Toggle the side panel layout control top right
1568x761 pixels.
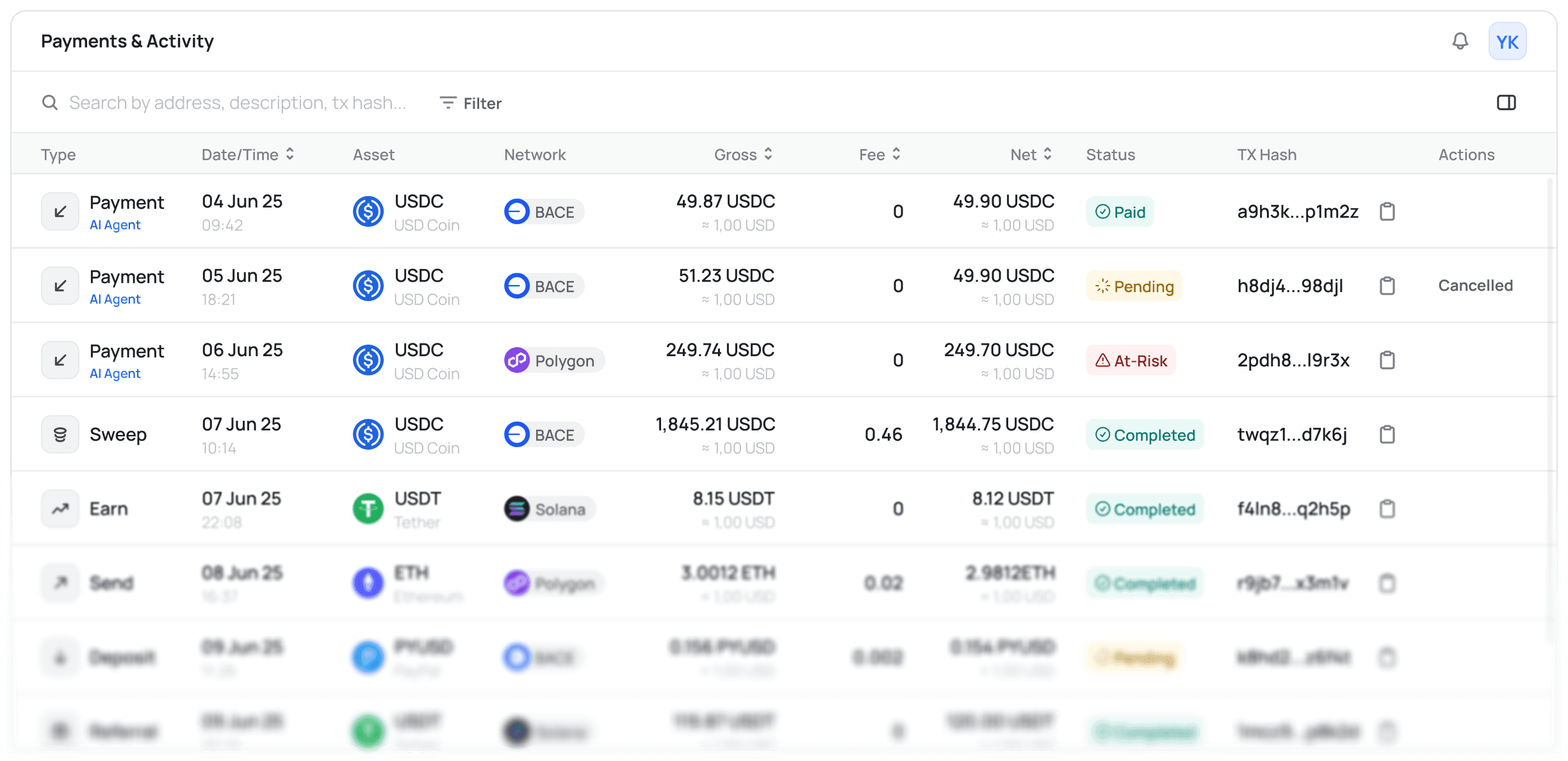(x=1508, y=102)
